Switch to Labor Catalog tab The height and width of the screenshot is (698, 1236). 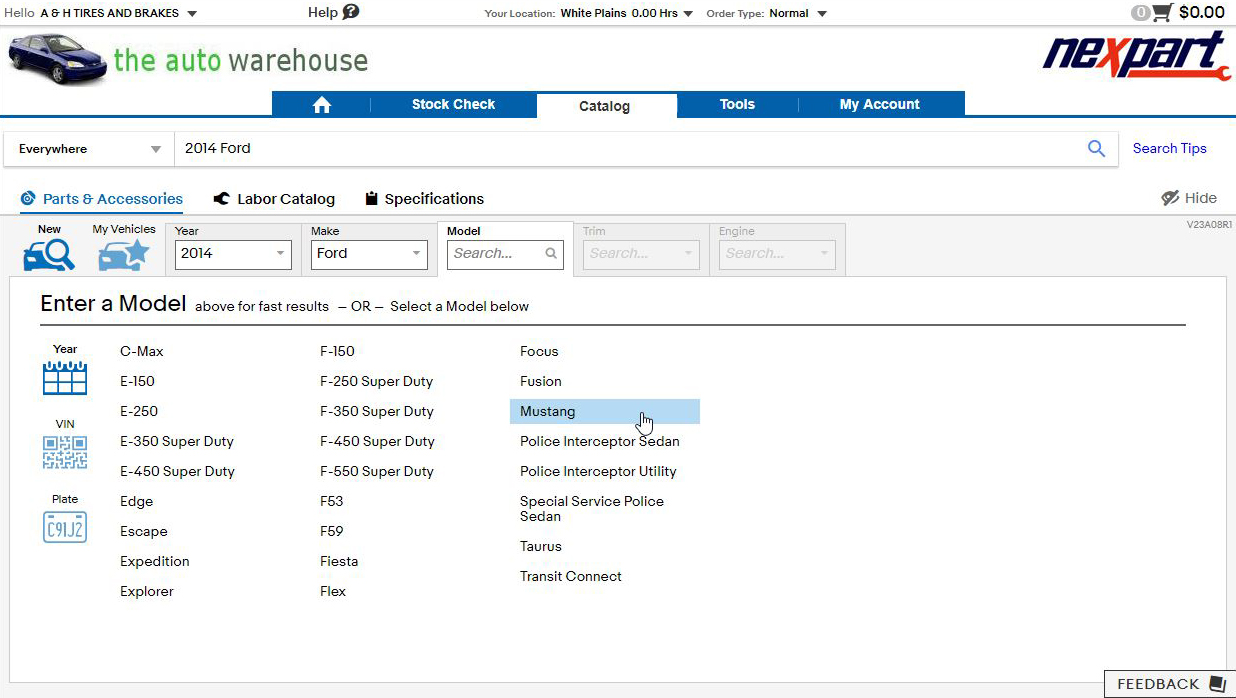click(274, 199)
